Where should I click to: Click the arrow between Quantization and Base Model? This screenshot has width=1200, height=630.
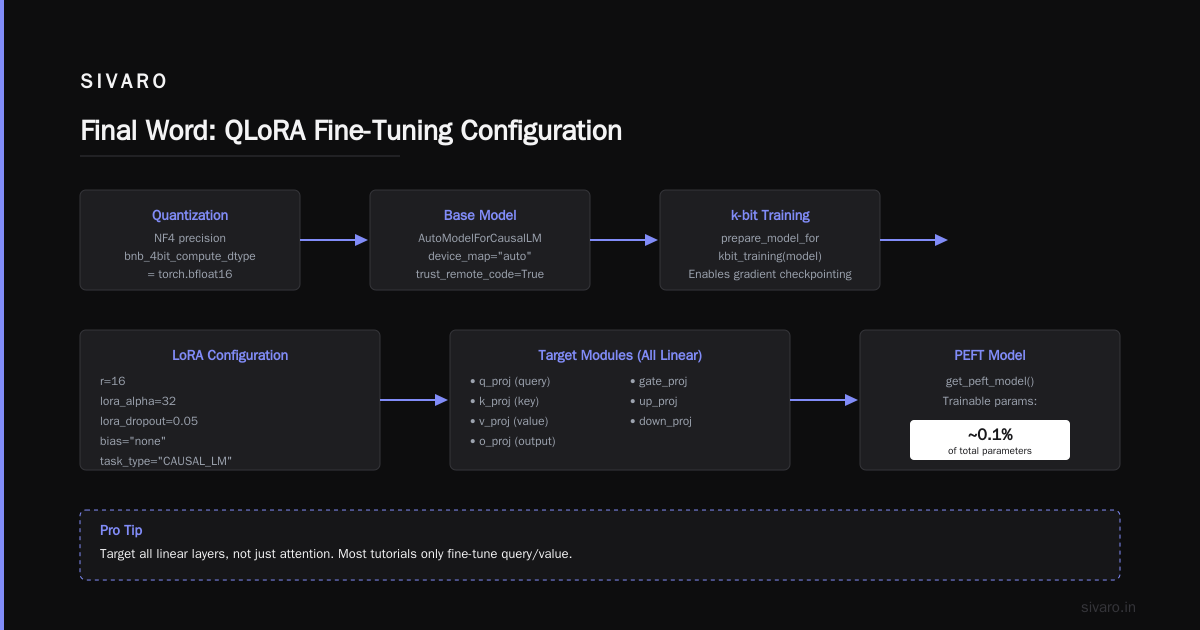[x=335, y=240]
